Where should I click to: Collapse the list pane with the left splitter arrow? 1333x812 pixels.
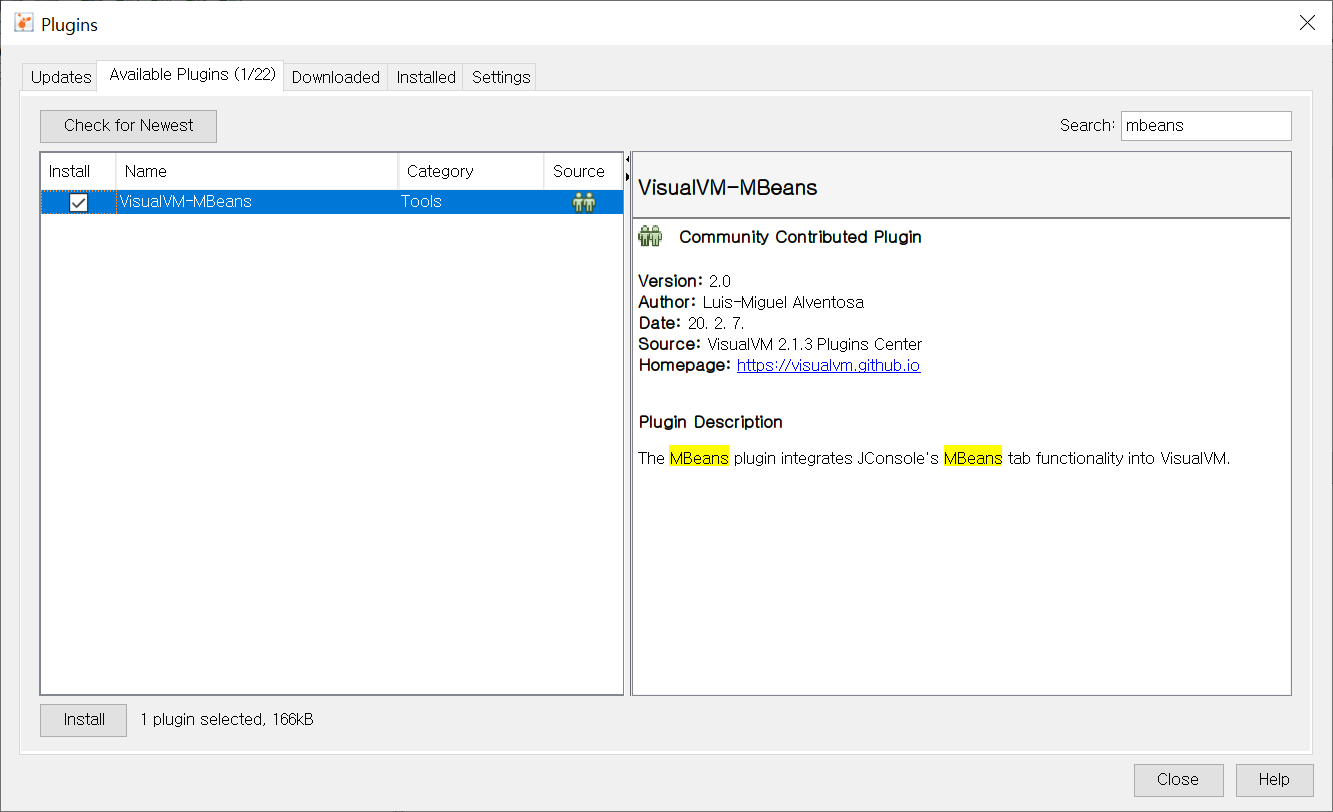627,159
